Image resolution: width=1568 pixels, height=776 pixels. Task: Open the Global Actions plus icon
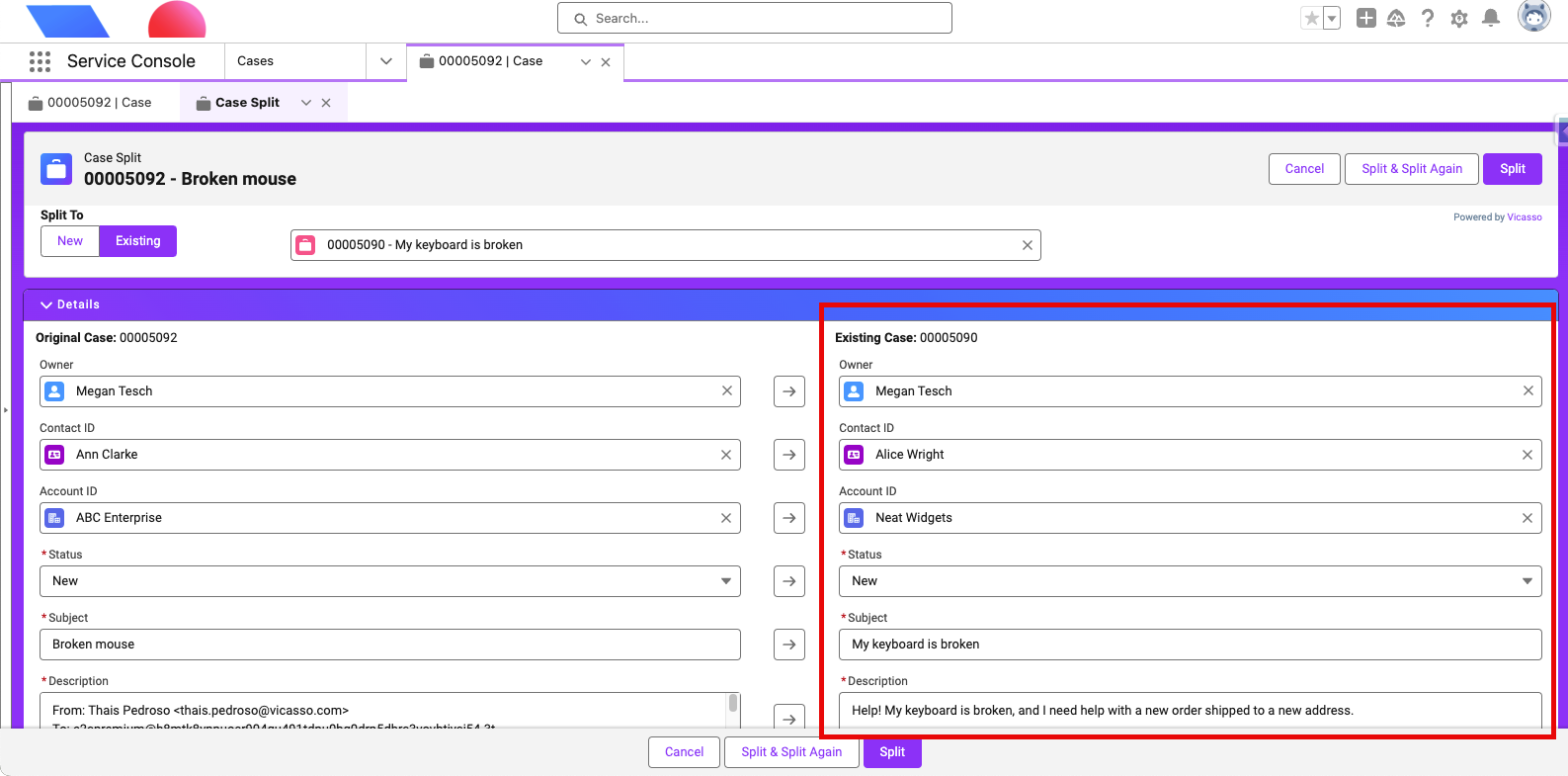[1366, 18]
